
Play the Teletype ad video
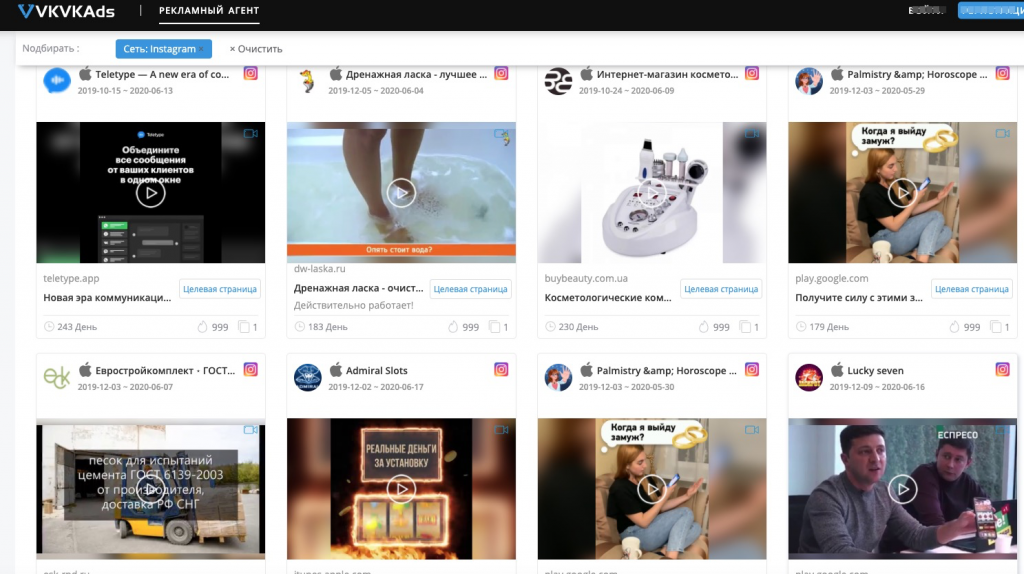coord(150,193)
